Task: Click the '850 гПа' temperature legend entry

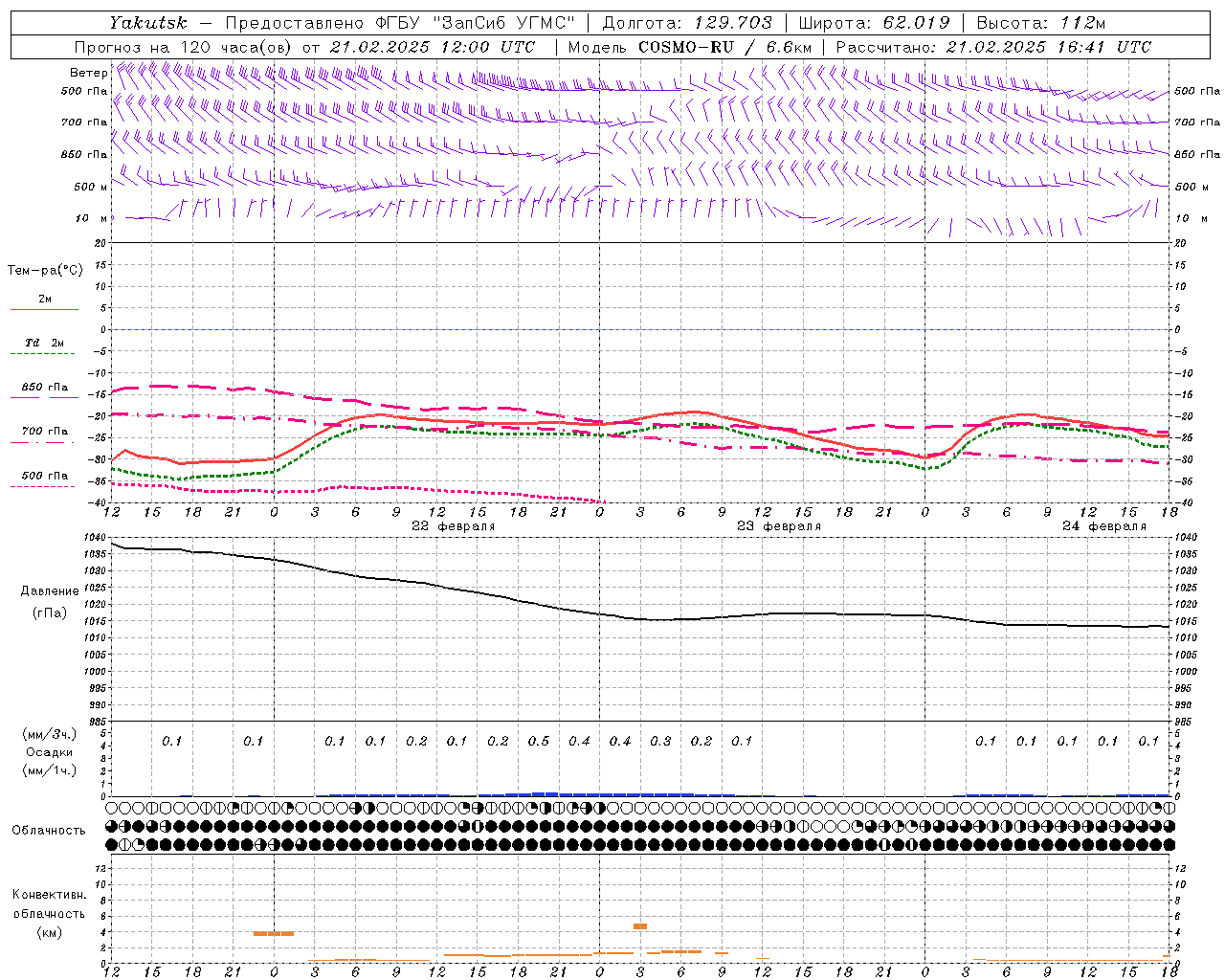Action: (x=44, y=388)
